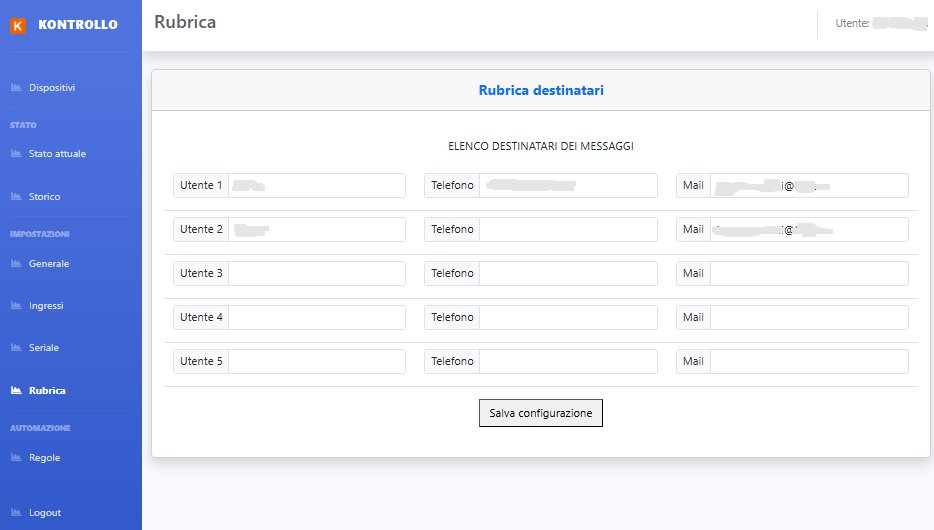The height and width of the screenshot is (530, 934).
Task: Open Seriale settings
Action: (x=44, y=347)
